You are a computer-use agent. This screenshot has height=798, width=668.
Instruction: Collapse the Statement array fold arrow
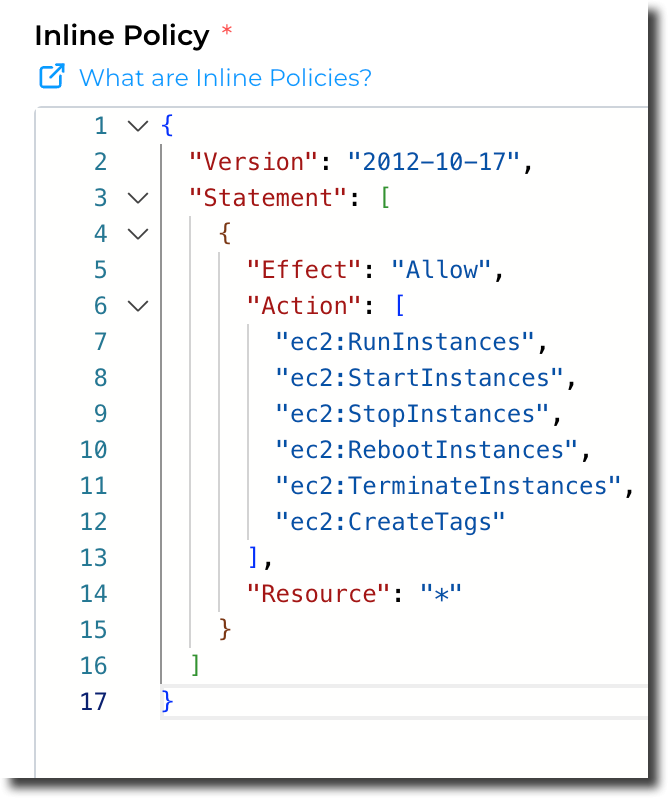coord(138,198)
